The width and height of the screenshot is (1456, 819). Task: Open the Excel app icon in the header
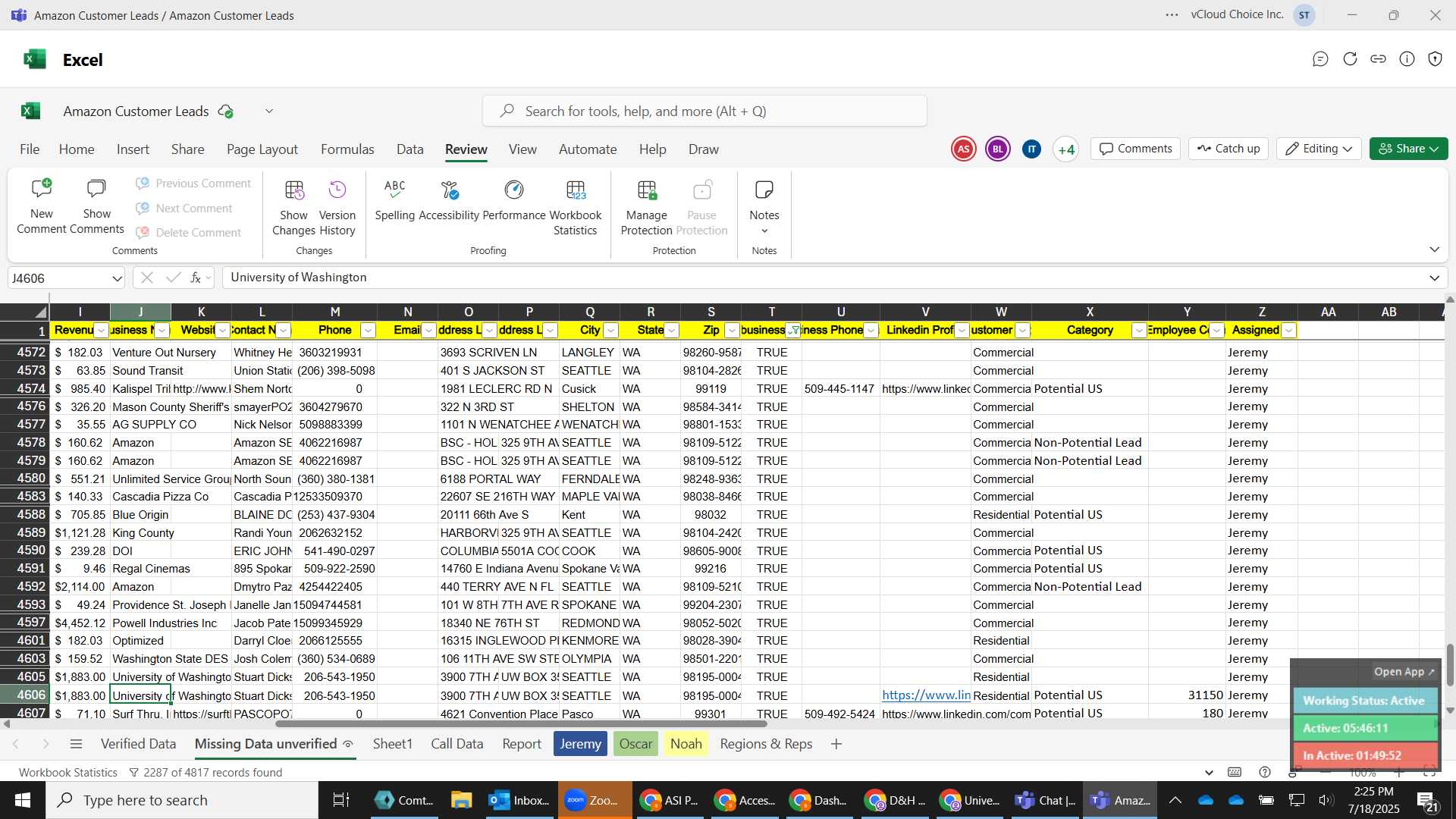coord(35,59)
